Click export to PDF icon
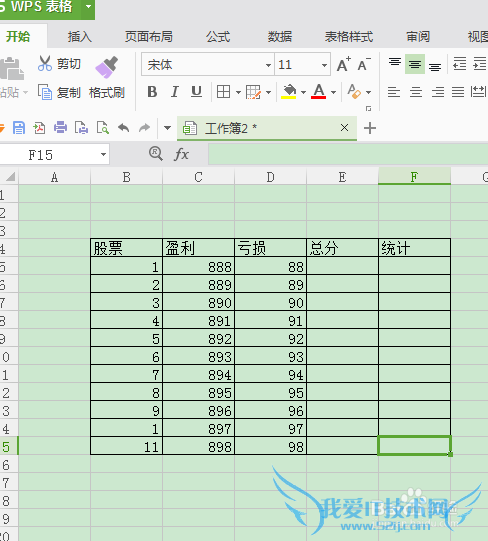Screen dimensions: 488x541 point(39,128)
